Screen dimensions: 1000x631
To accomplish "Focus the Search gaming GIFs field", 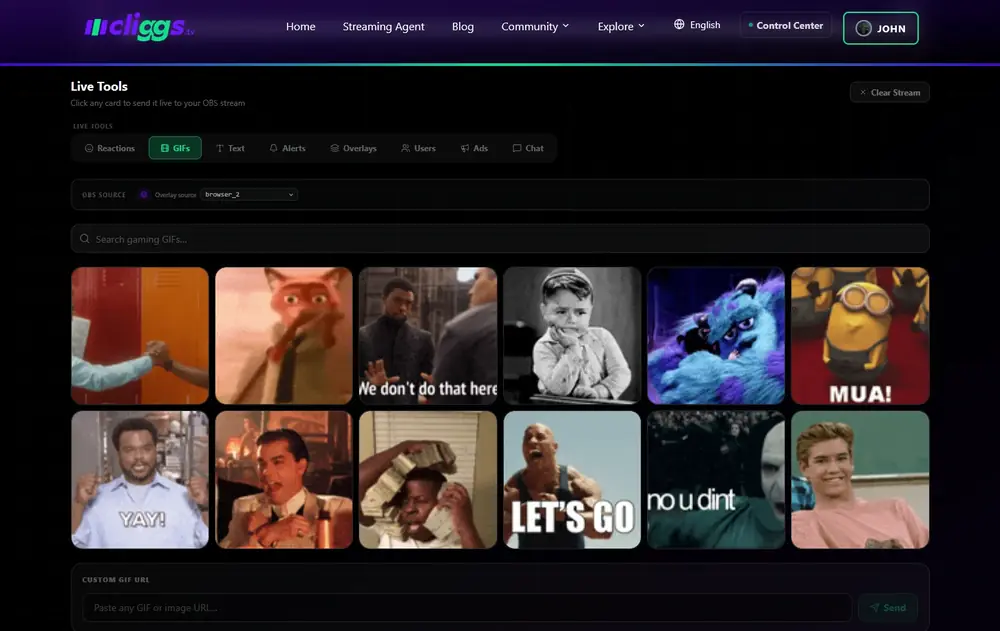I will click(x=500, y=239).
